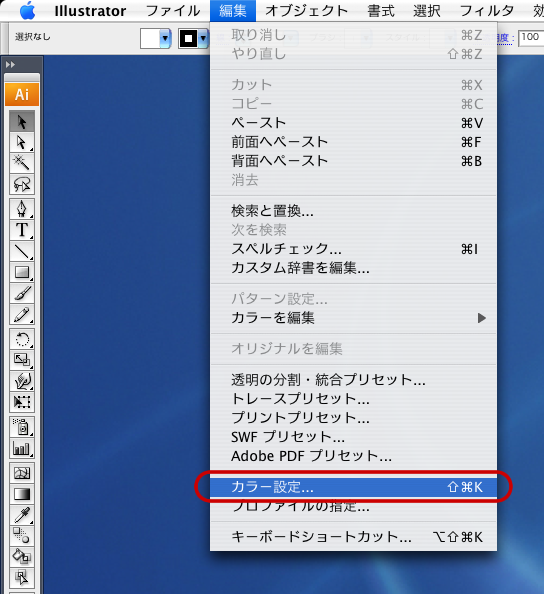The image size is (544, 594).
Task: Open the フィルタ menu
Action: [487, 11]
